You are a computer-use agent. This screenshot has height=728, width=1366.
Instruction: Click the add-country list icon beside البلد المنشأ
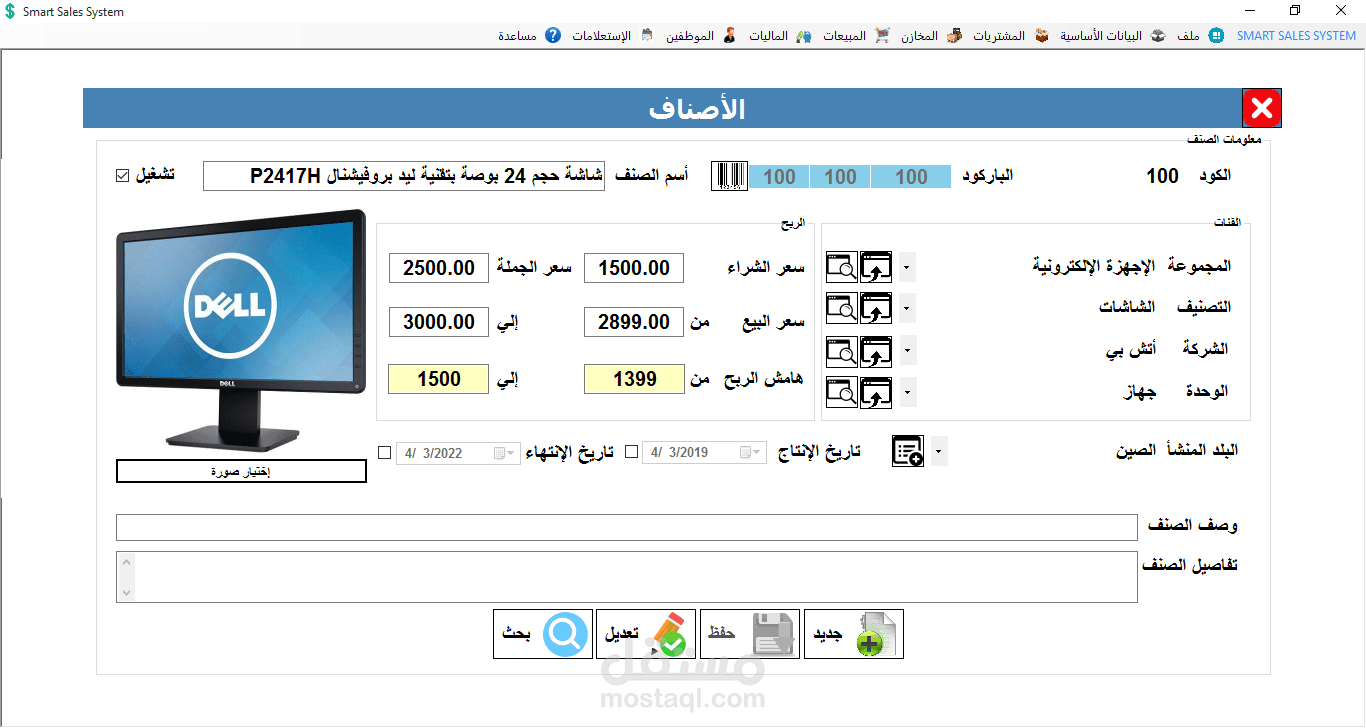tap(908, 451)
